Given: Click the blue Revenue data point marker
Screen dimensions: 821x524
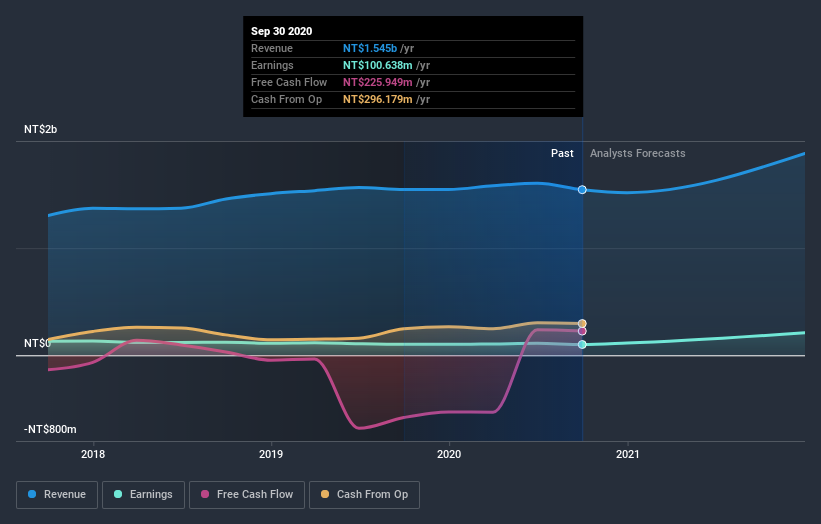Looking at the screenshot, I should coord(582,189).
